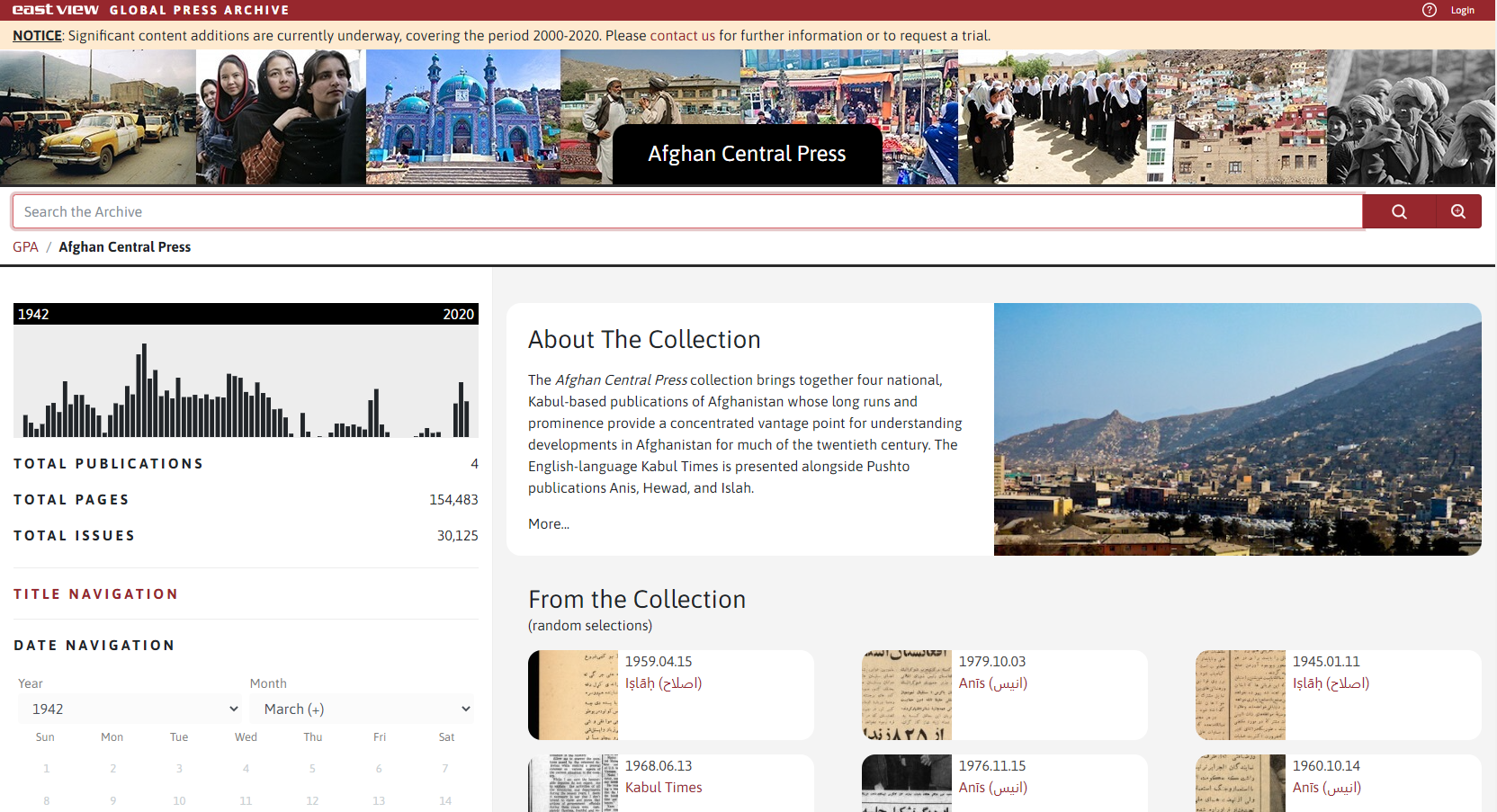Open the 1976.11.15 Anīs issue thumbnail
This screenshot has width=1497, height=812.
pyautogui.click(x=907, y=783)
